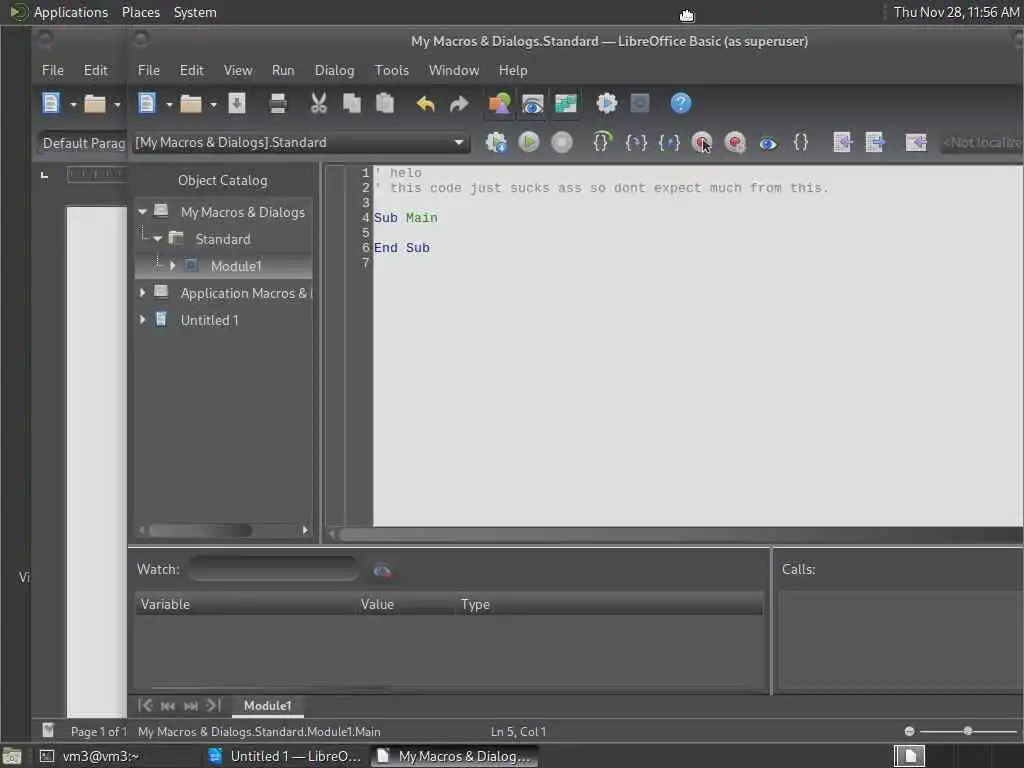Expand Application Macros & Dialogs node

tap(142, 293)
